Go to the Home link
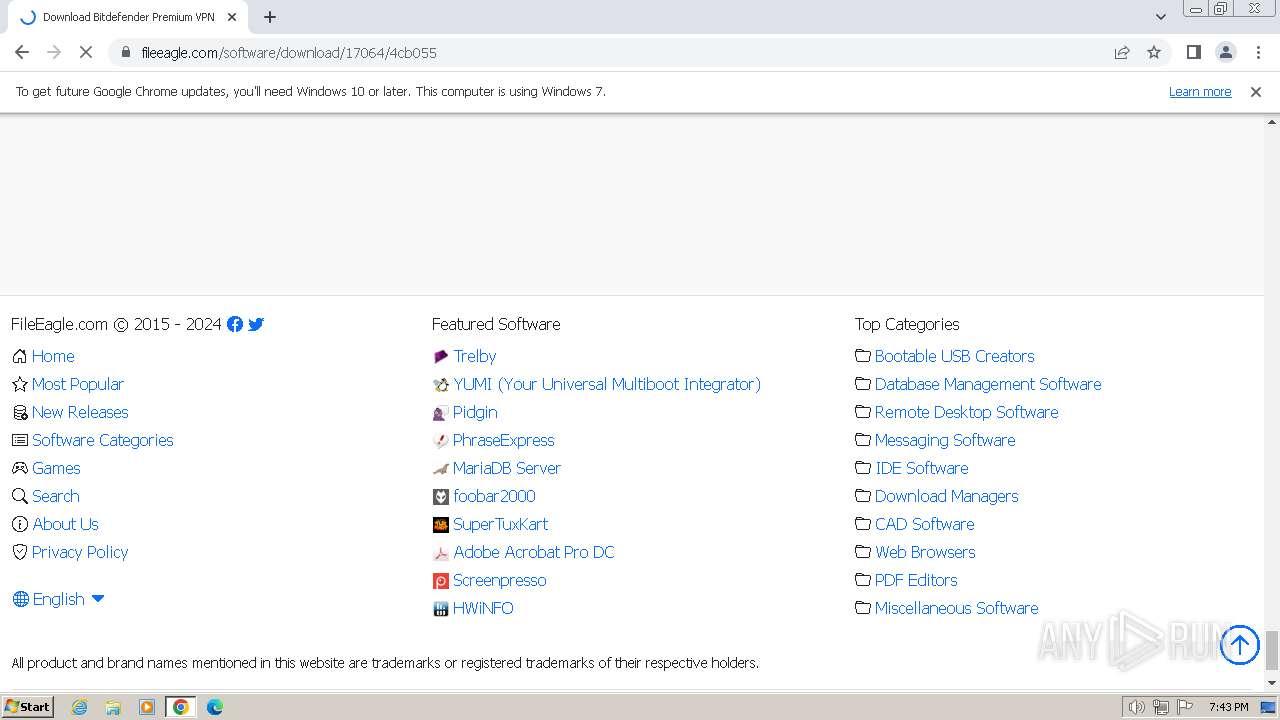This screenshot has height=720, width=1280. [53, 356]
